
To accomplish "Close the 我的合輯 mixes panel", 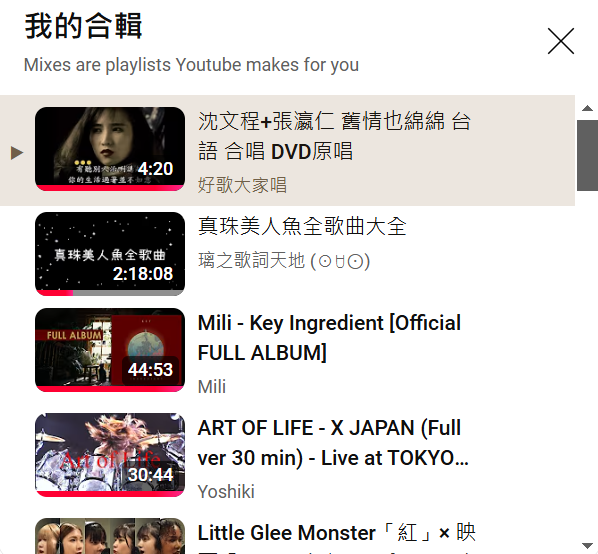I will pyautogui.click(x=561, y=41).
